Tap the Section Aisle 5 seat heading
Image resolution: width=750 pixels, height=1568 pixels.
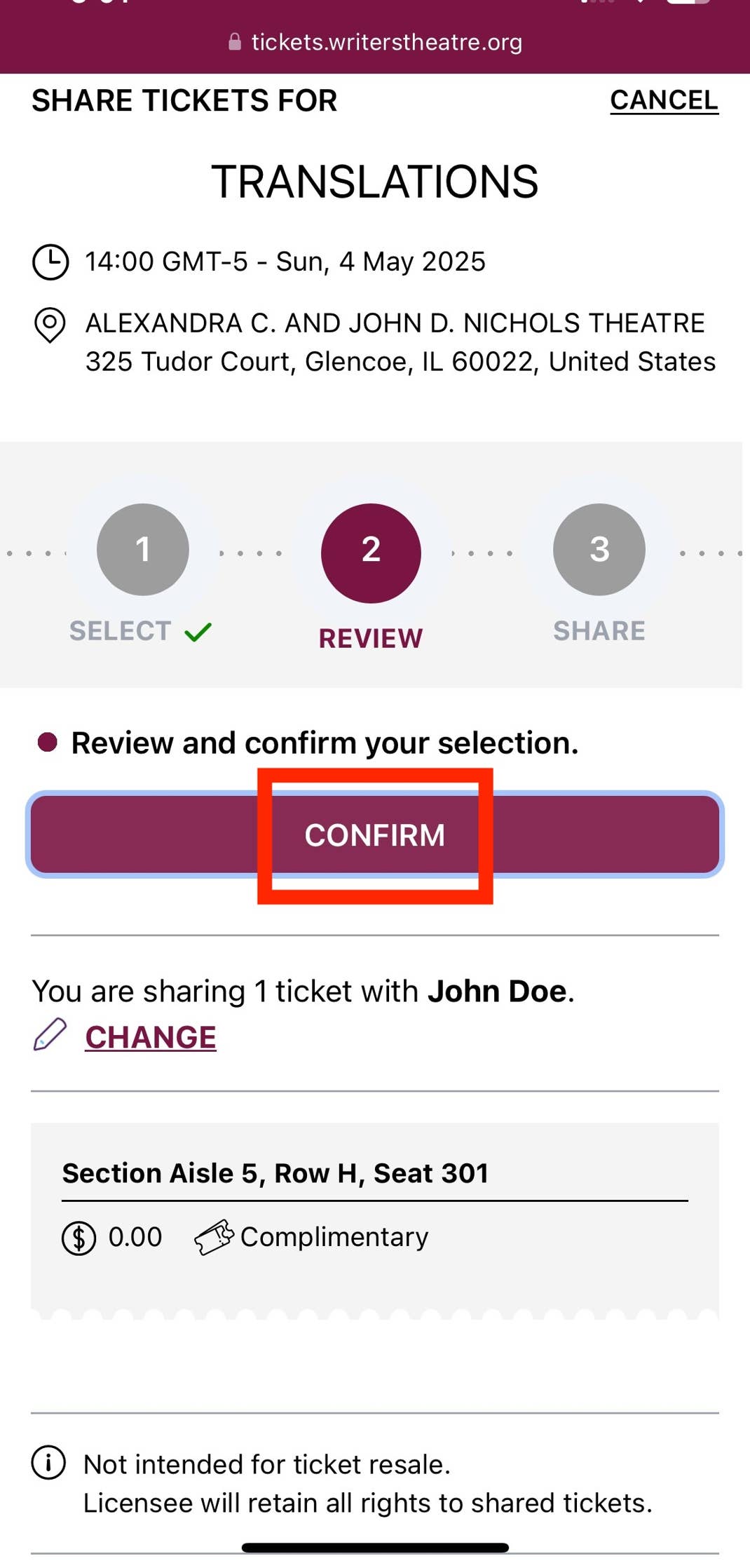tap(275, 1173)
